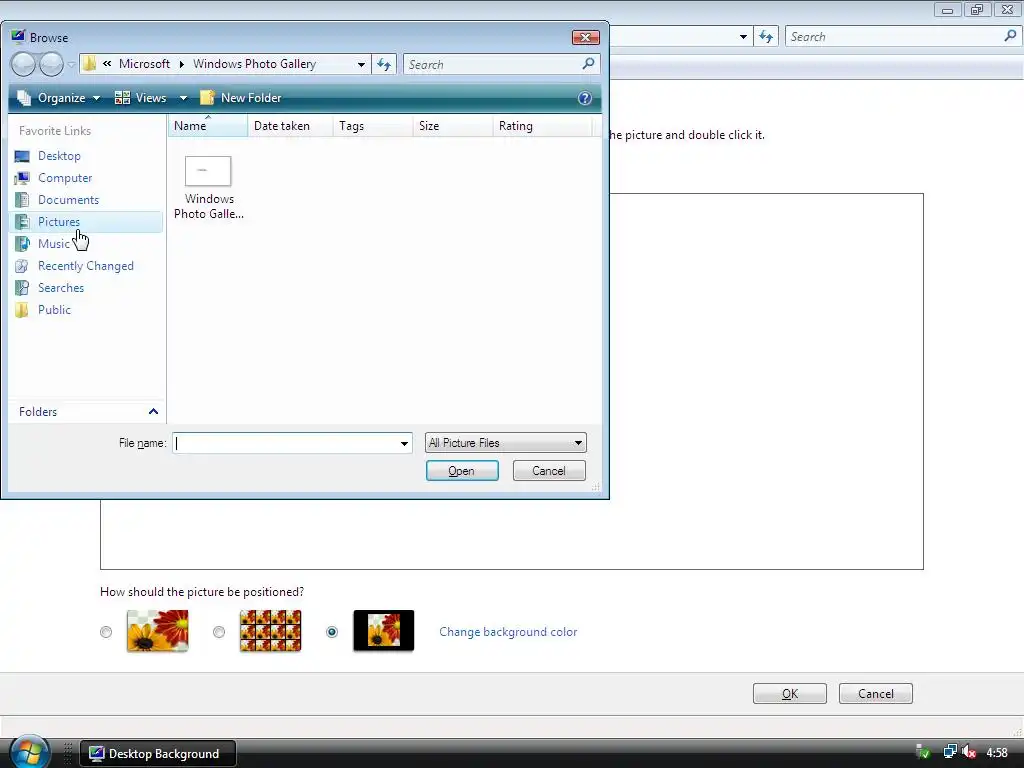Click Change background color link
This screenshot has height=768, width=1024.
[508, 632]
